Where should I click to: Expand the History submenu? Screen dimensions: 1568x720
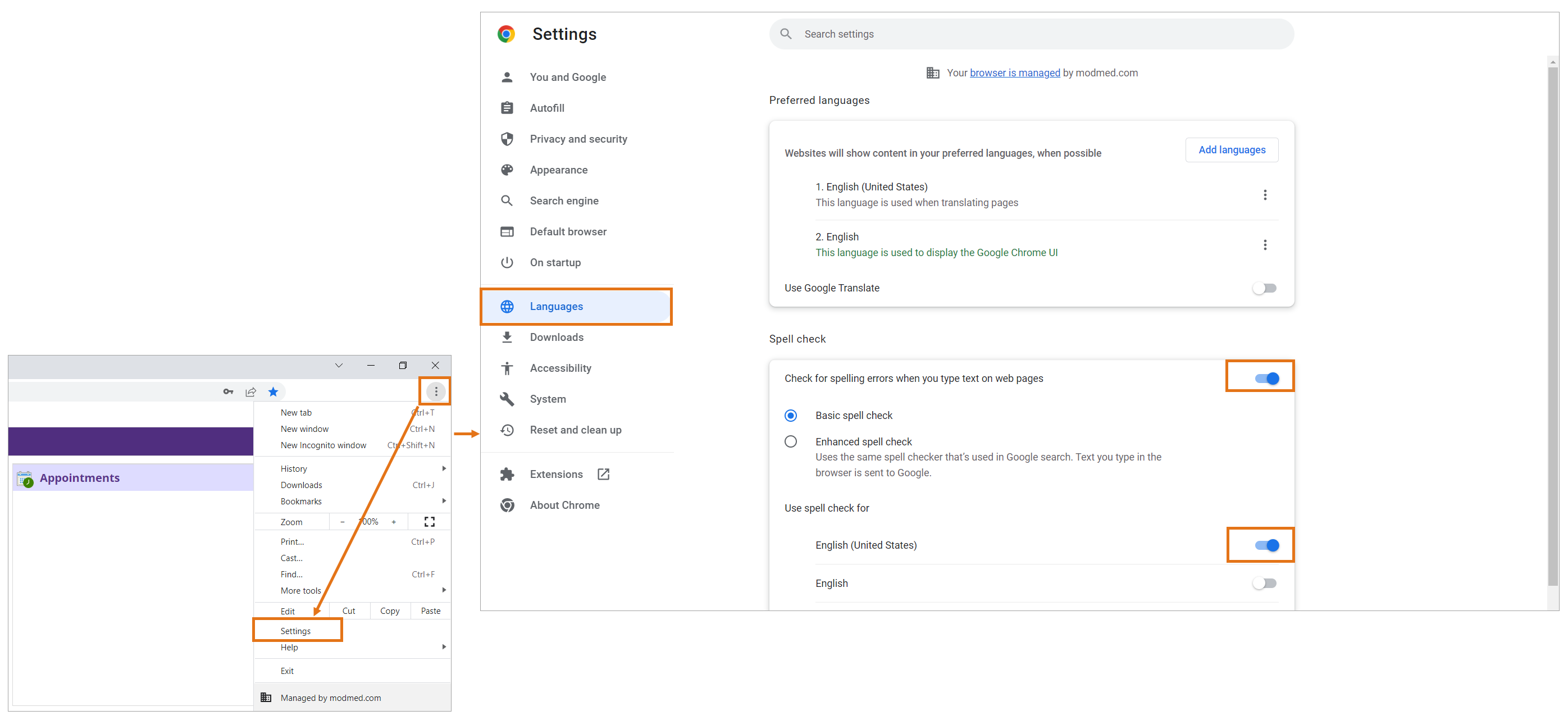pos(444,468)
